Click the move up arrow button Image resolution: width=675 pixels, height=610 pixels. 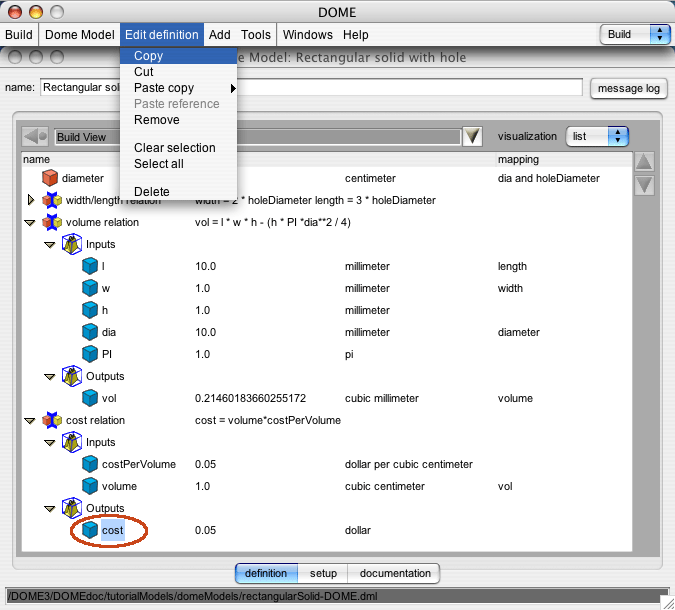644,162
